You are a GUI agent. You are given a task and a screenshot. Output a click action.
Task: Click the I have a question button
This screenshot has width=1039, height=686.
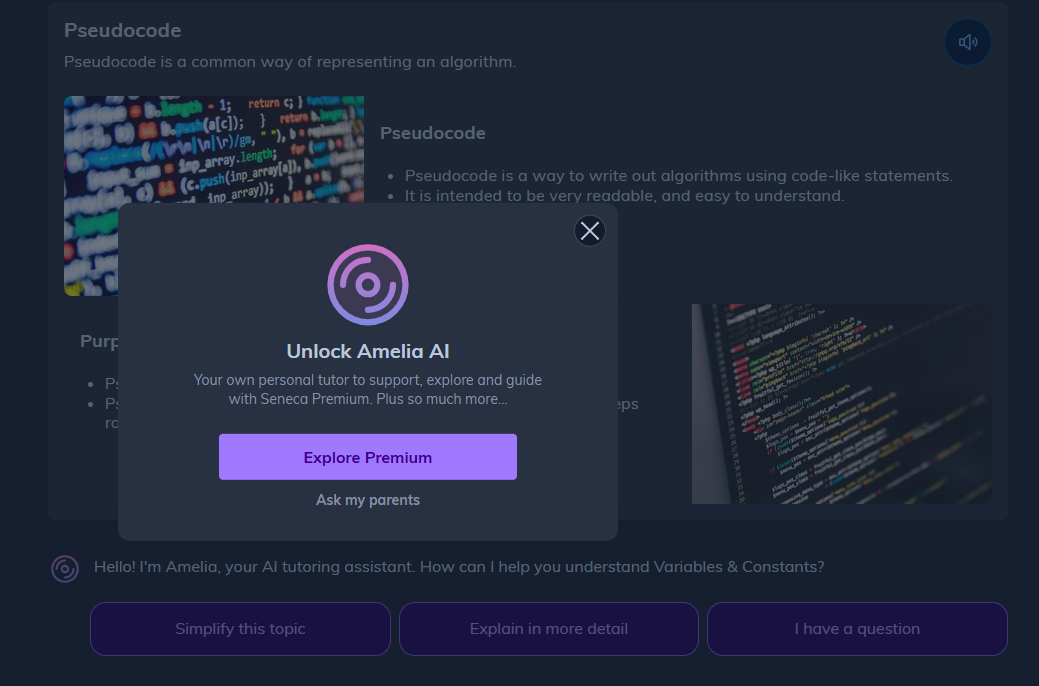tap(857, 629)
